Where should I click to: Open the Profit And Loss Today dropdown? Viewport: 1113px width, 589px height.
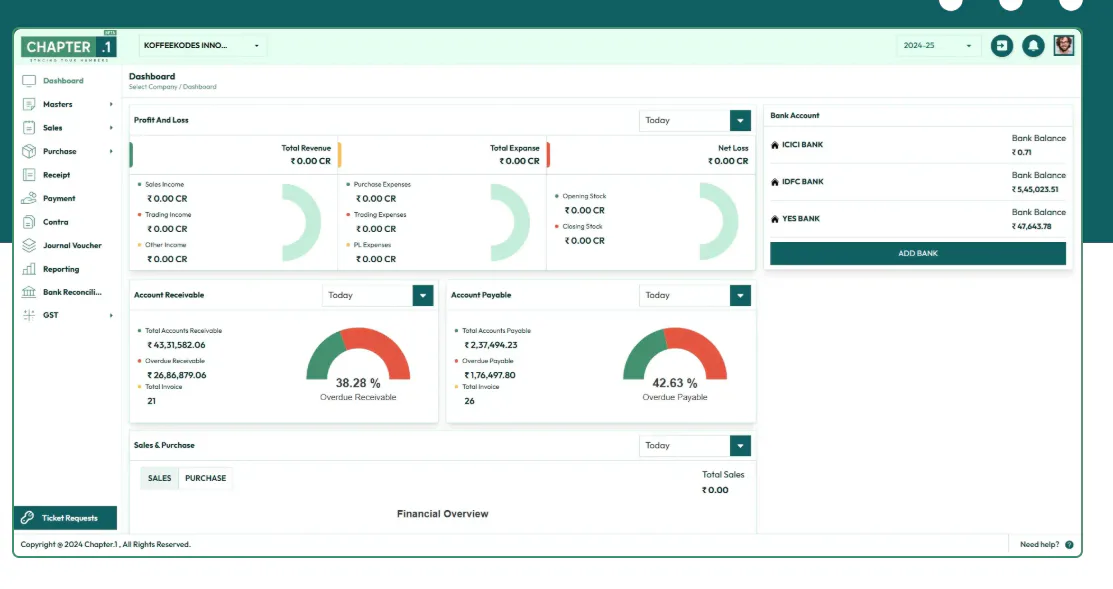tap(695, 120)
